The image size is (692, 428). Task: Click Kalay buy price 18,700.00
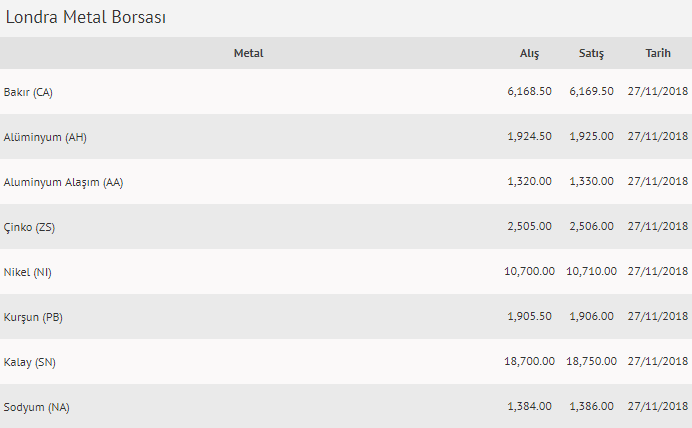point(529,361)
